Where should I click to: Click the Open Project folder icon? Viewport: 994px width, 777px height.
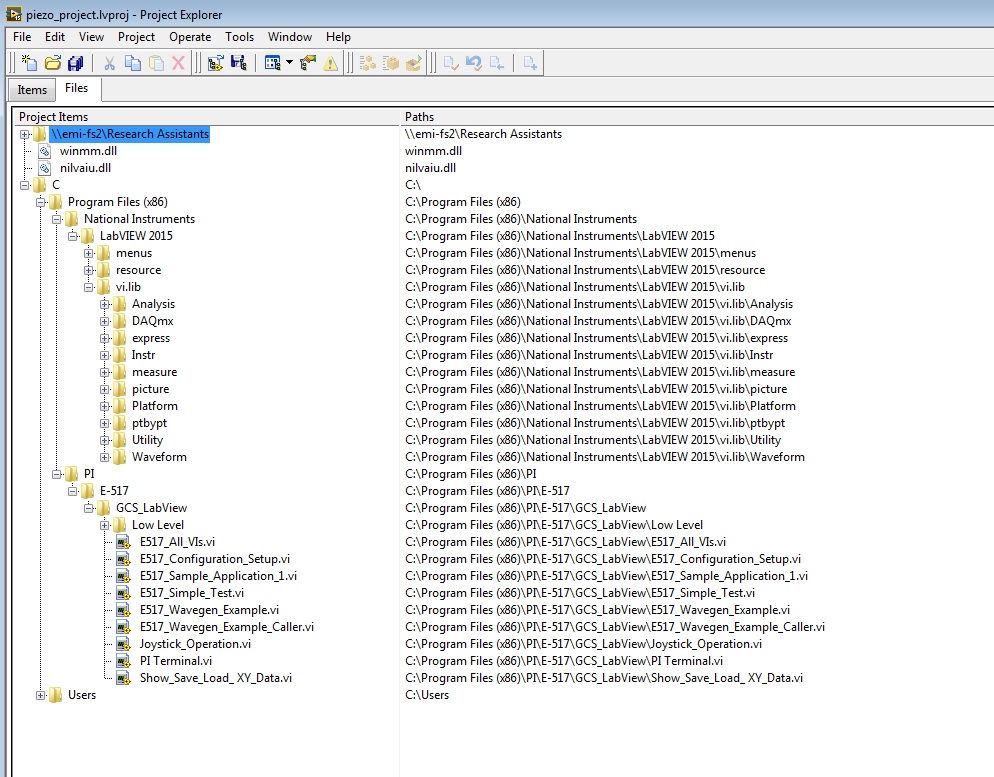53,63
